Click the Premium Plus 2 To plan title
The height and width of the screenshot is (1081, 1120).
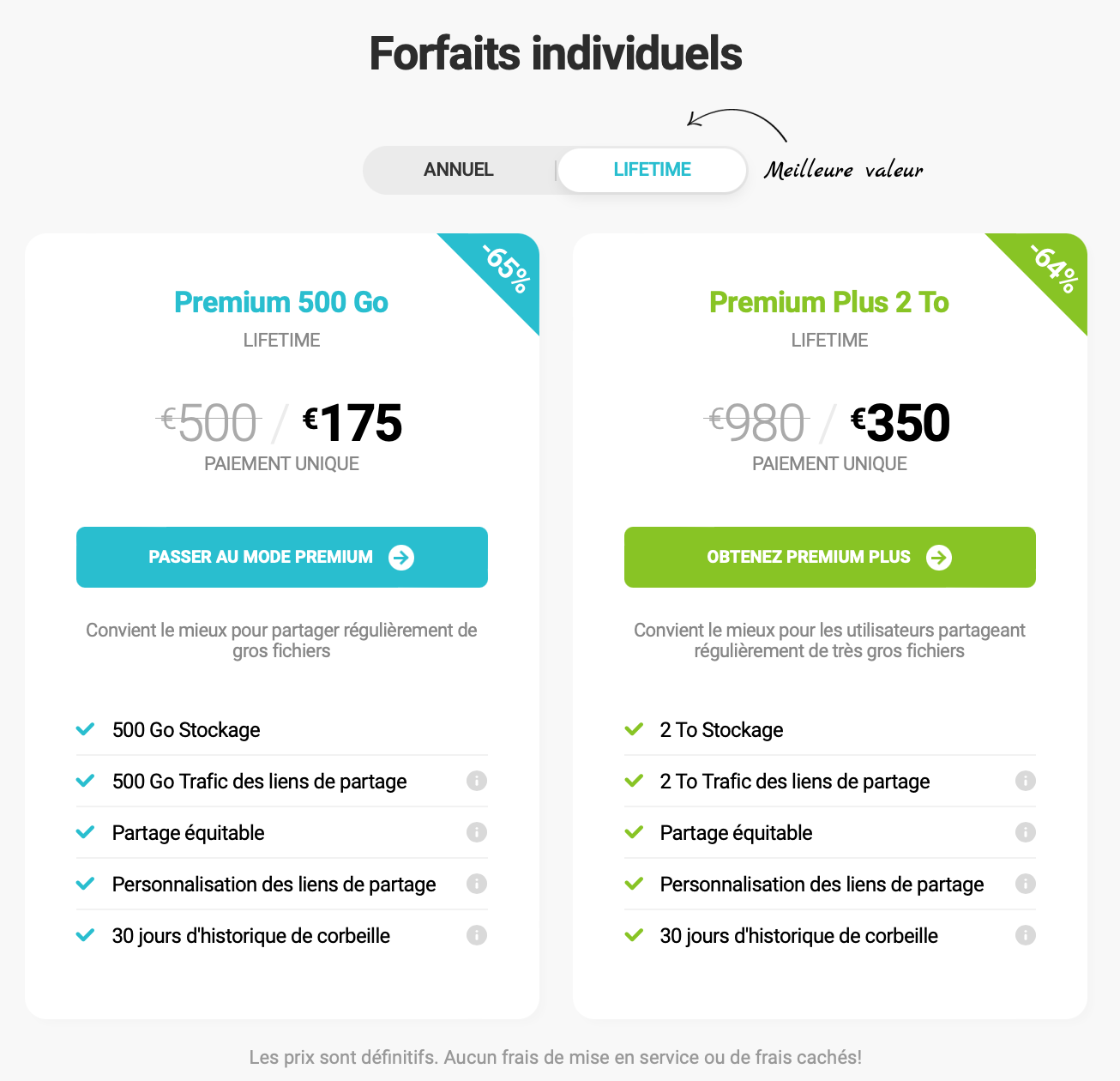click(x=828, y=303)
